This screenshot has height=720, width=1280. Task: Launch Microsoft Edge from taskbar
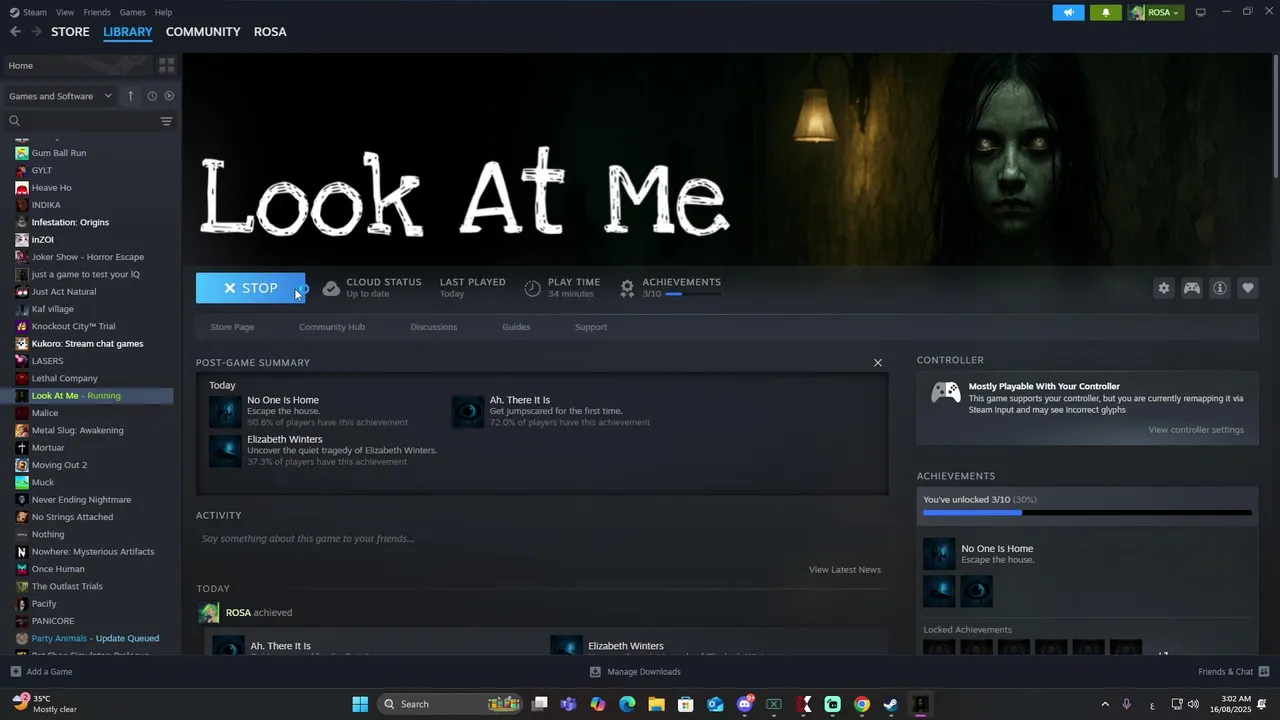tap(627, 704)
